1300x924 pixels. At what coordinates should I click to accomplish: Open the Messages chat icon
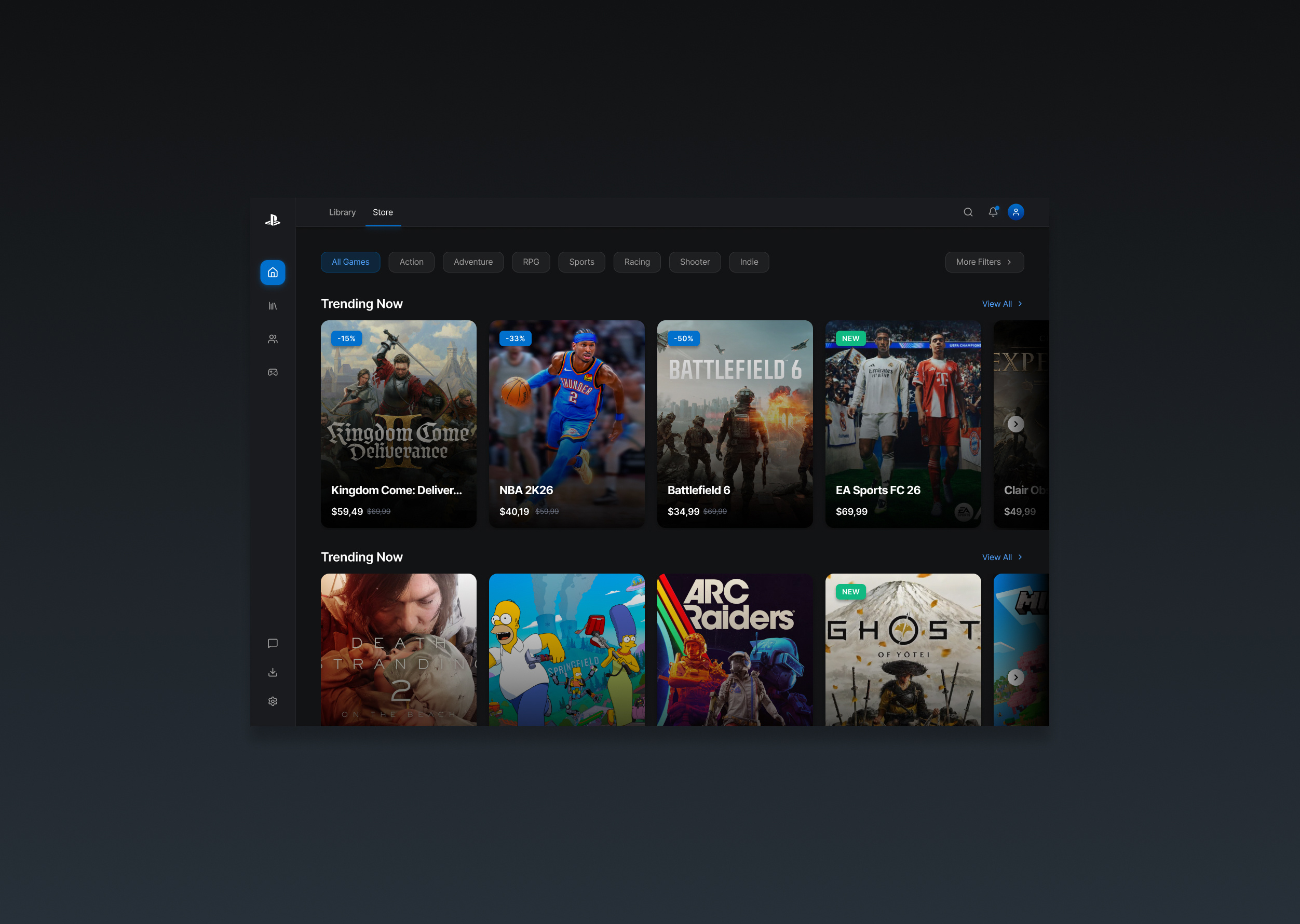273,644
